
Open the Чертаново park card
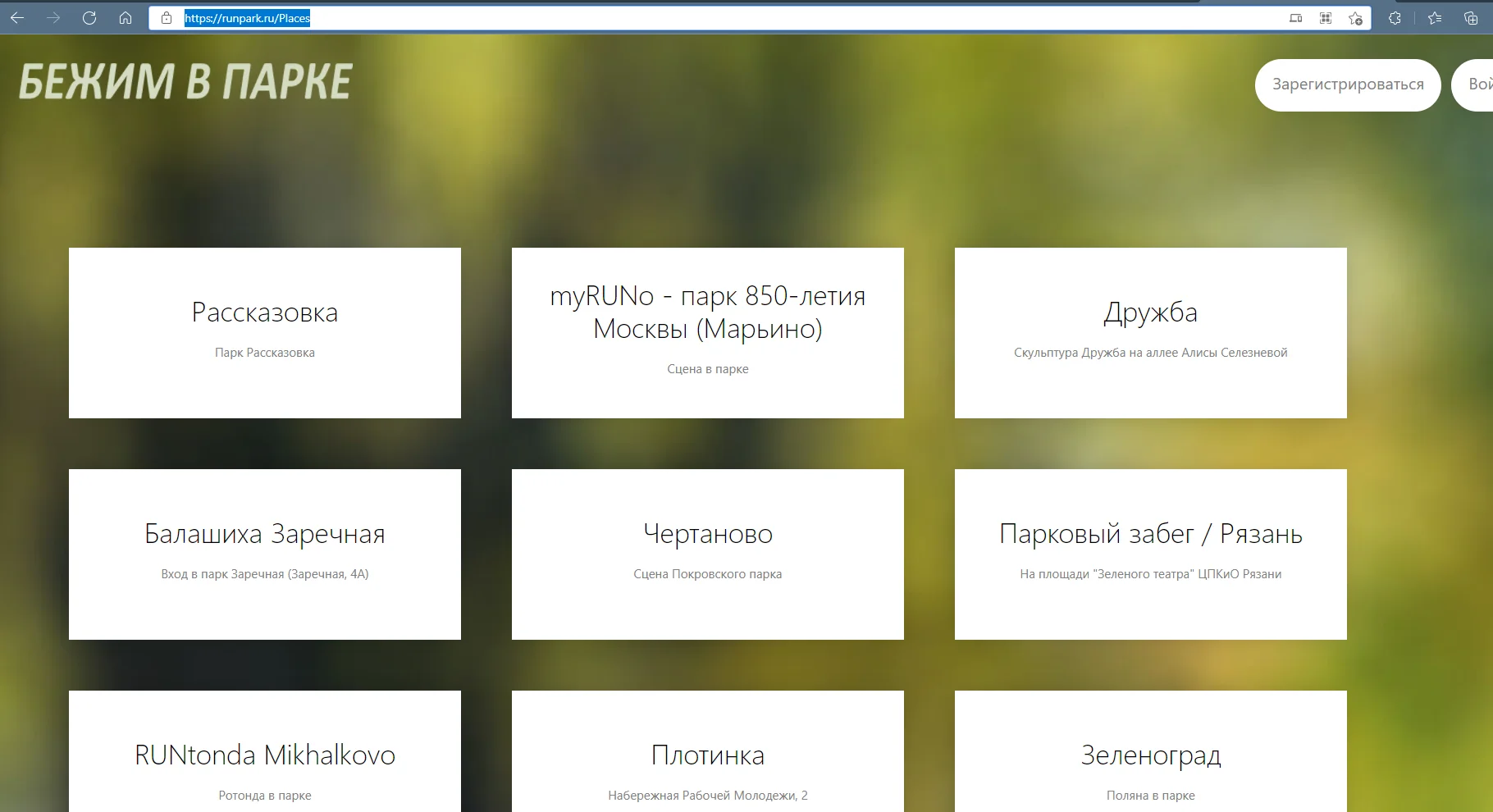click(707, 554)
